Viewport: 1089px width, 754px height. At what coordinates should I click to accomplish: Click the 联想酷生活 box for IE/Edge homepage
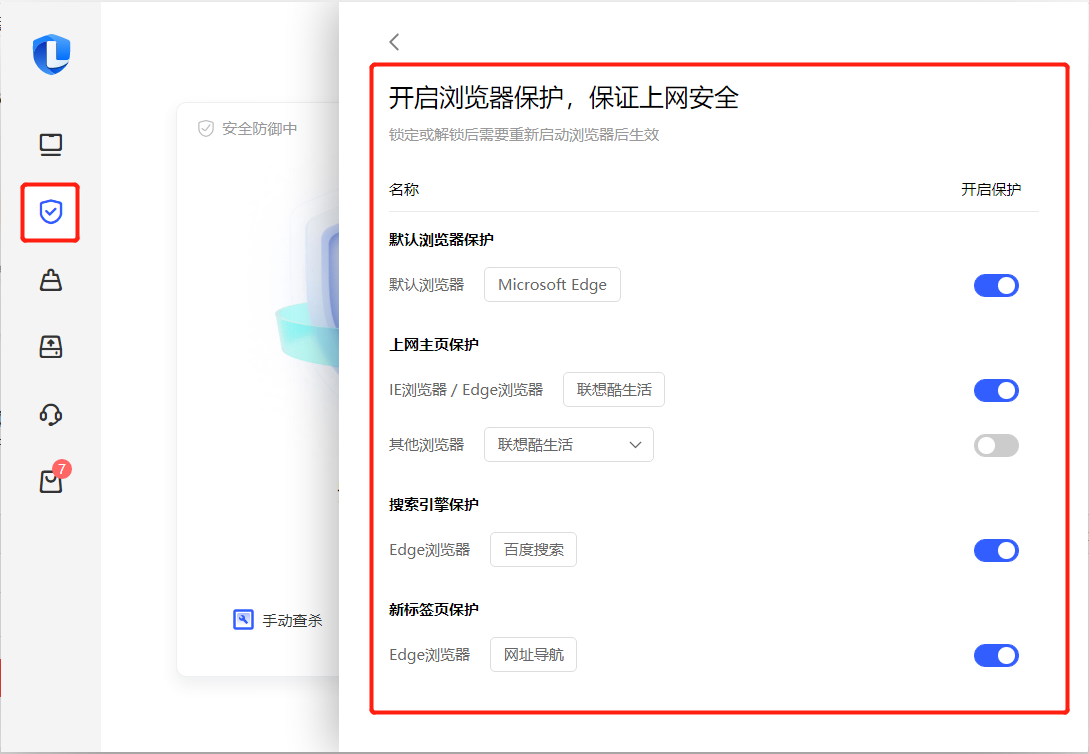614,389
